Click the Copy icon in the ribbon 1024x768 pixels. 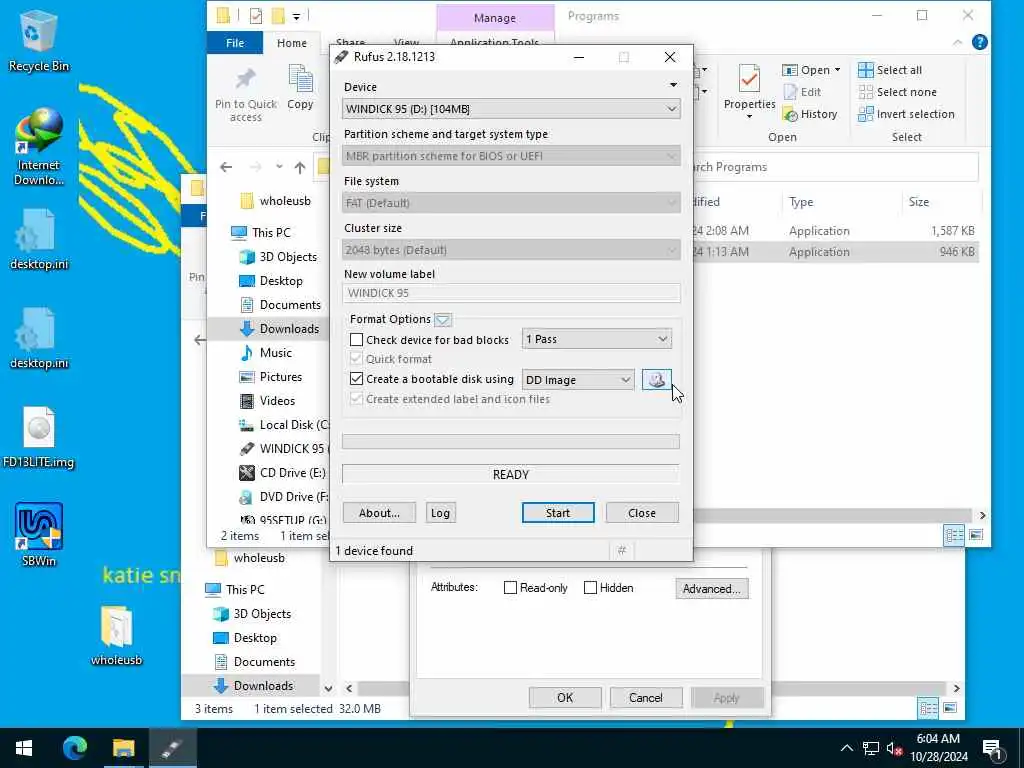[x=300, y=88]
